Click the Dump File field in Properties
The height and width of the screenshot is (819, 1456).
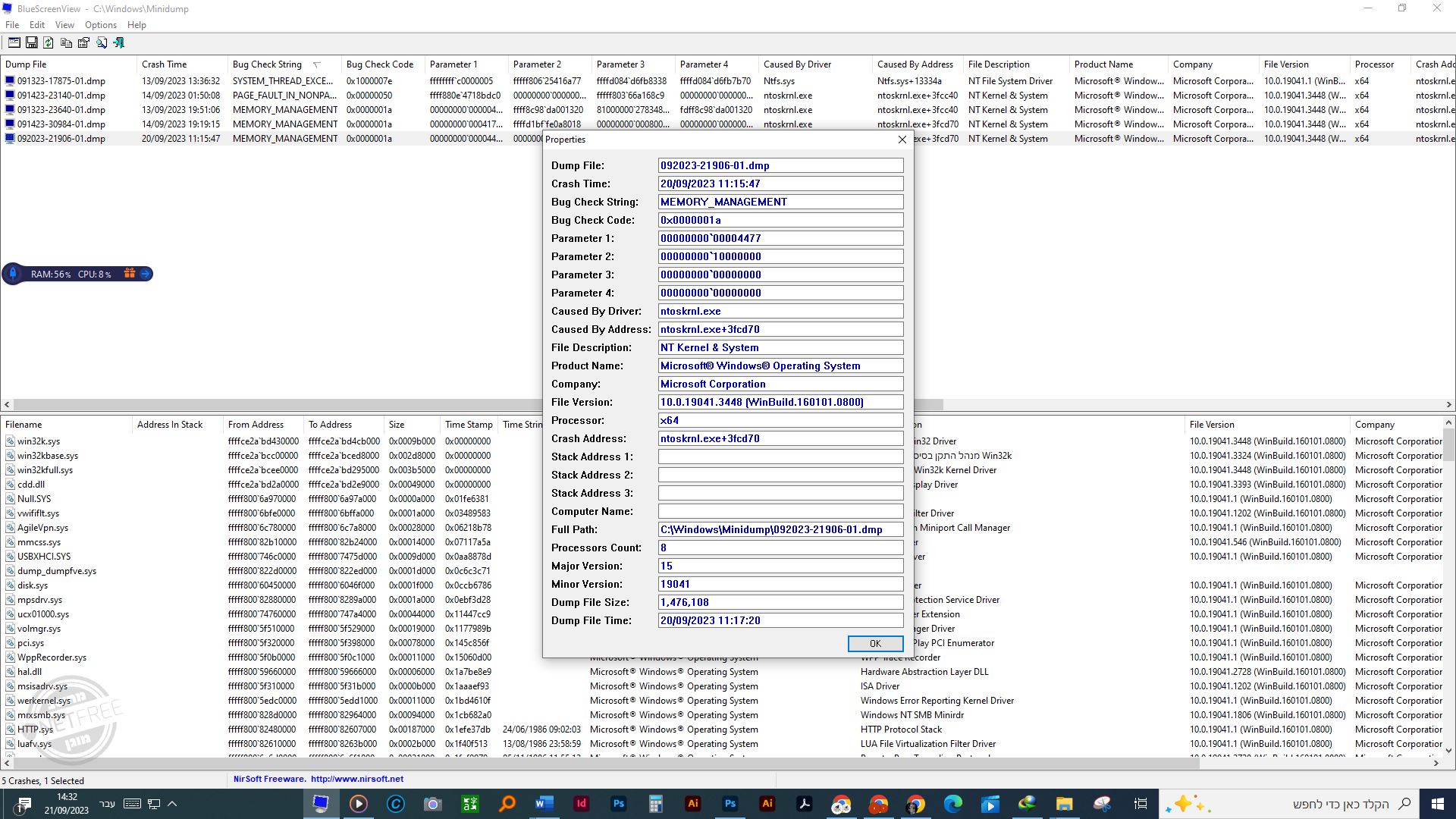[780, 165]
